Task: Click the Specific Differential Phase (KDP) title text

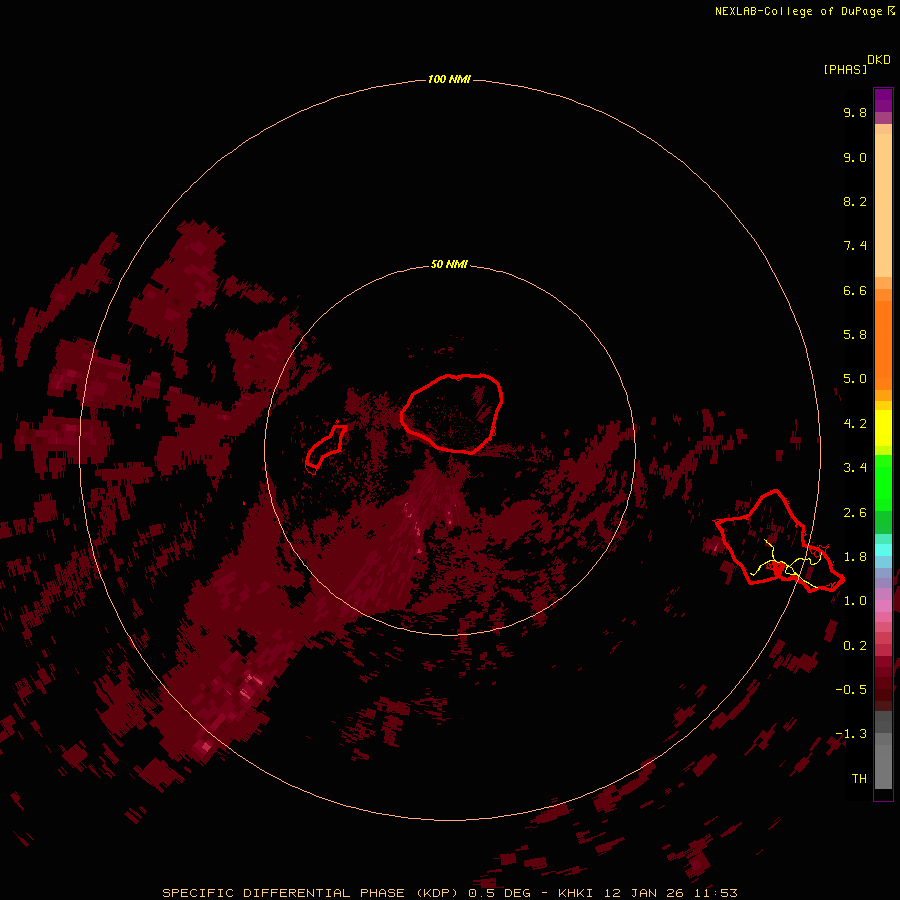Action: point(311,893)
